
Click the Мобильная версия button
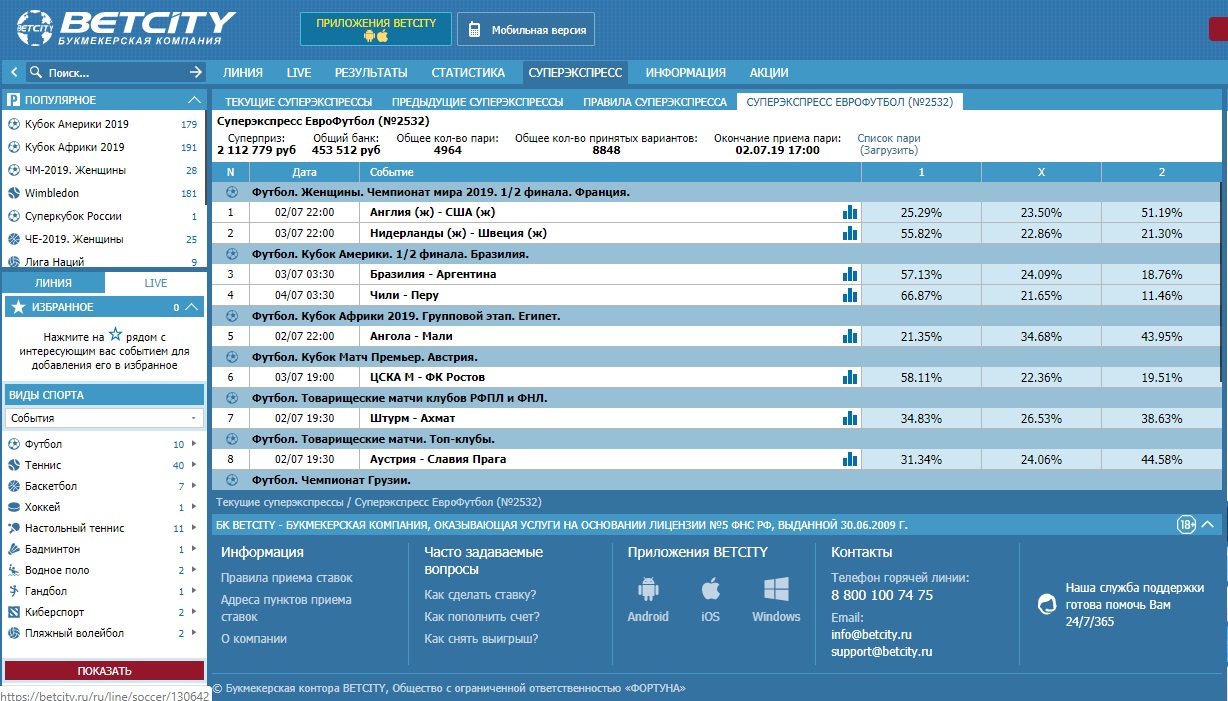click(527, 30)
